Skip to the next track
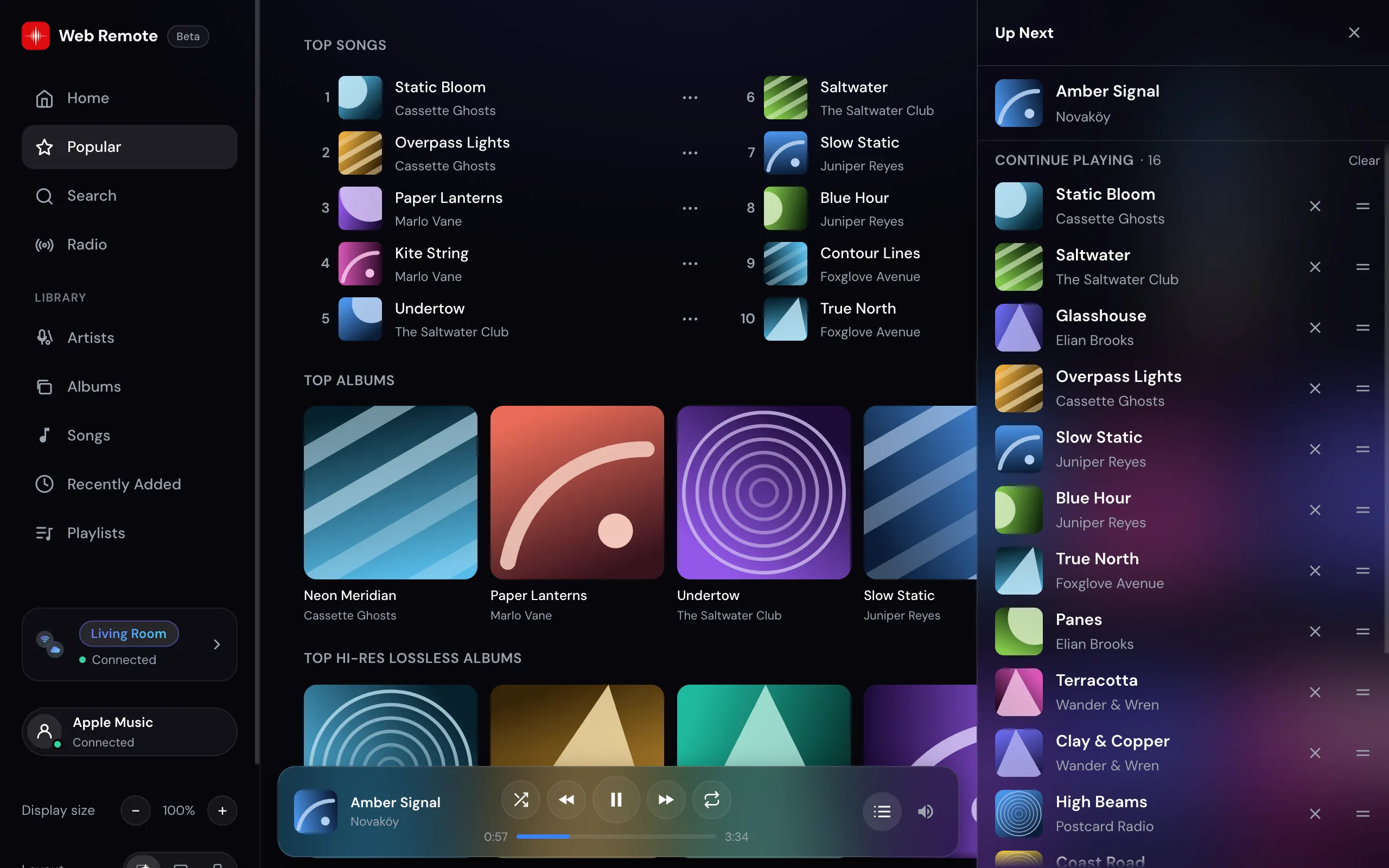The image size is (1389, 868). (x=666, y=800)
